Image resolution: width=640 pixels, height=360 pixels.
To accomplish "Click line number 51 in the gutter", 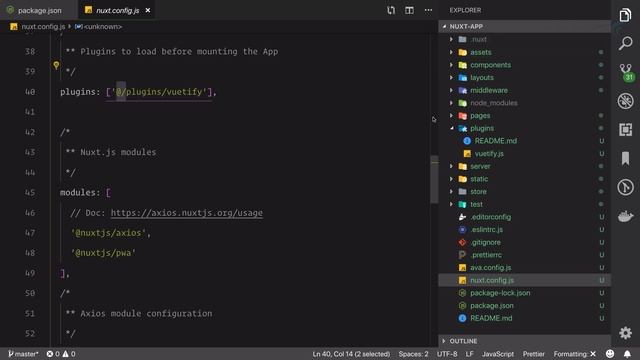I will (x=30, y=313).
